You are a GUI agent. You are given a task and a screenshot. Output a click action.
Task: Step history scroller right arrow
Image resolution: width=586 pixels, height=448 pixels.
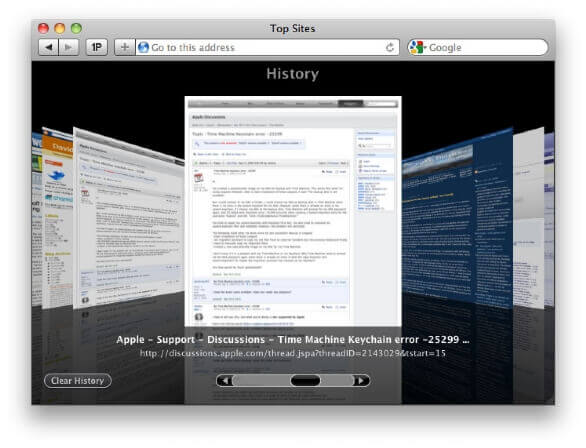coord(361,381)
